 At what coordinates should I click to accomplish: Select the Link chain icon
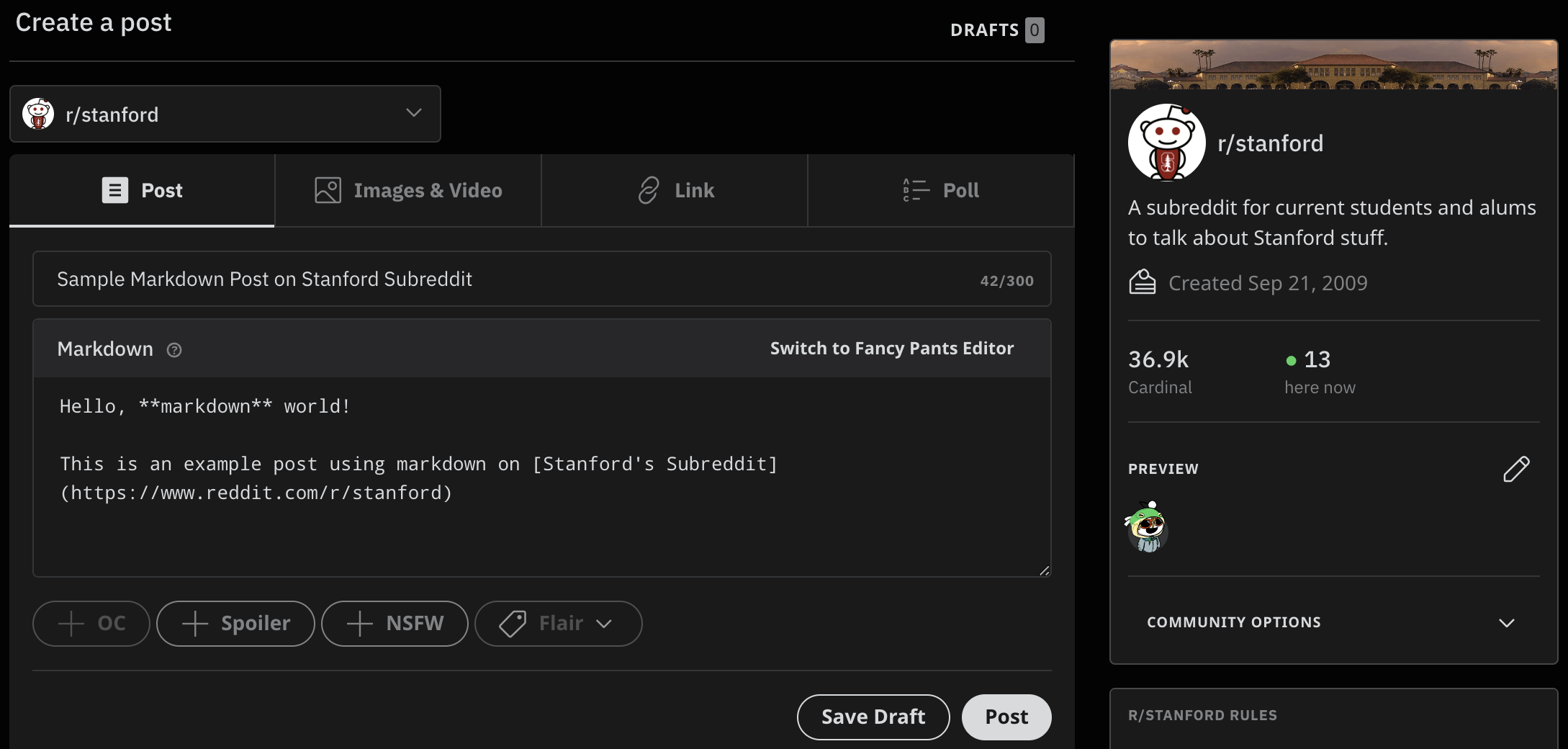click(x=647, y=189)
